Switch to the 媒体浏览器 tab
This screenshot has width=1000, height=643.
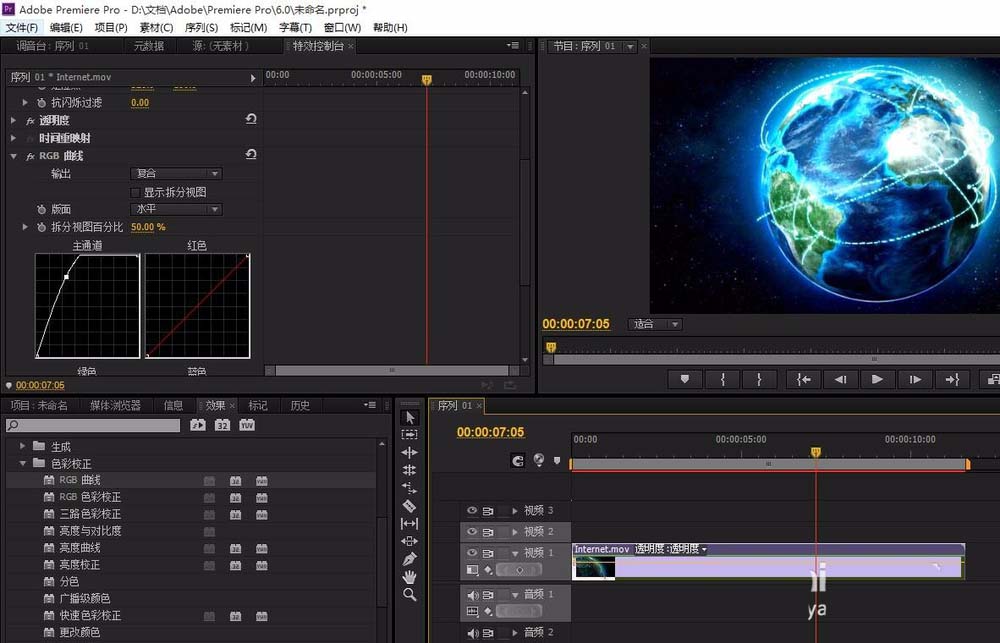pos(115,405)
